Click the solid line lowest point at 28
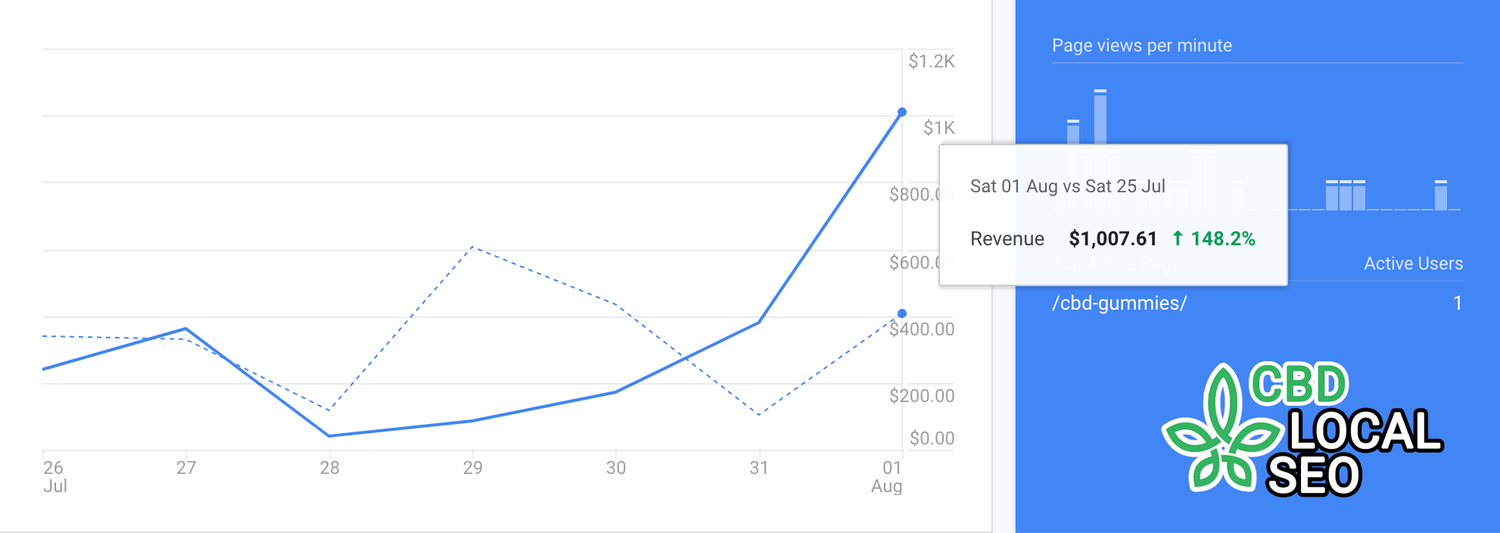This screenshot has width=1500, height=533. click(x=329, y=436)
